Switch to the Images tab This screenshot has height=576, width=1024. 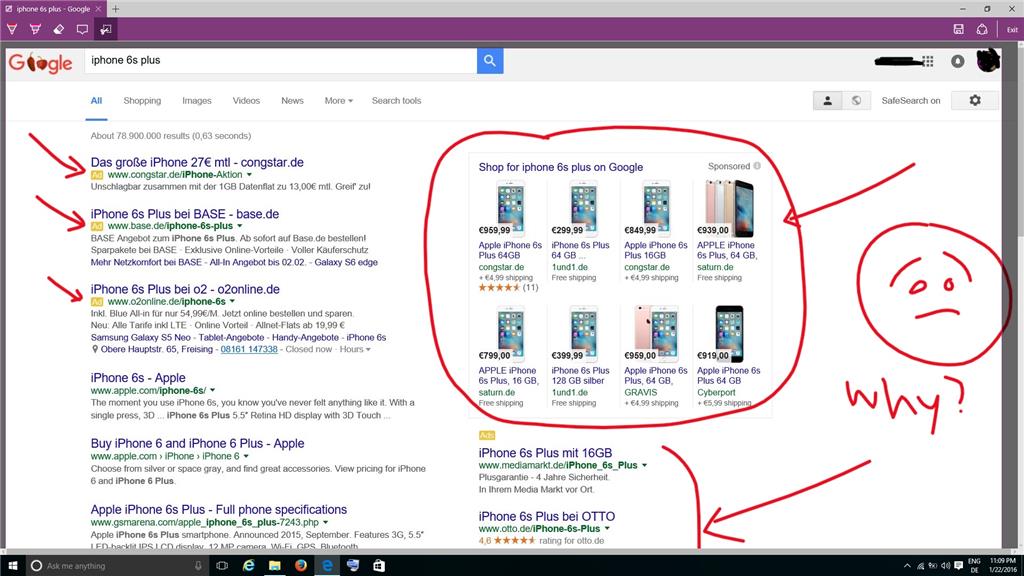click(197, 101)
